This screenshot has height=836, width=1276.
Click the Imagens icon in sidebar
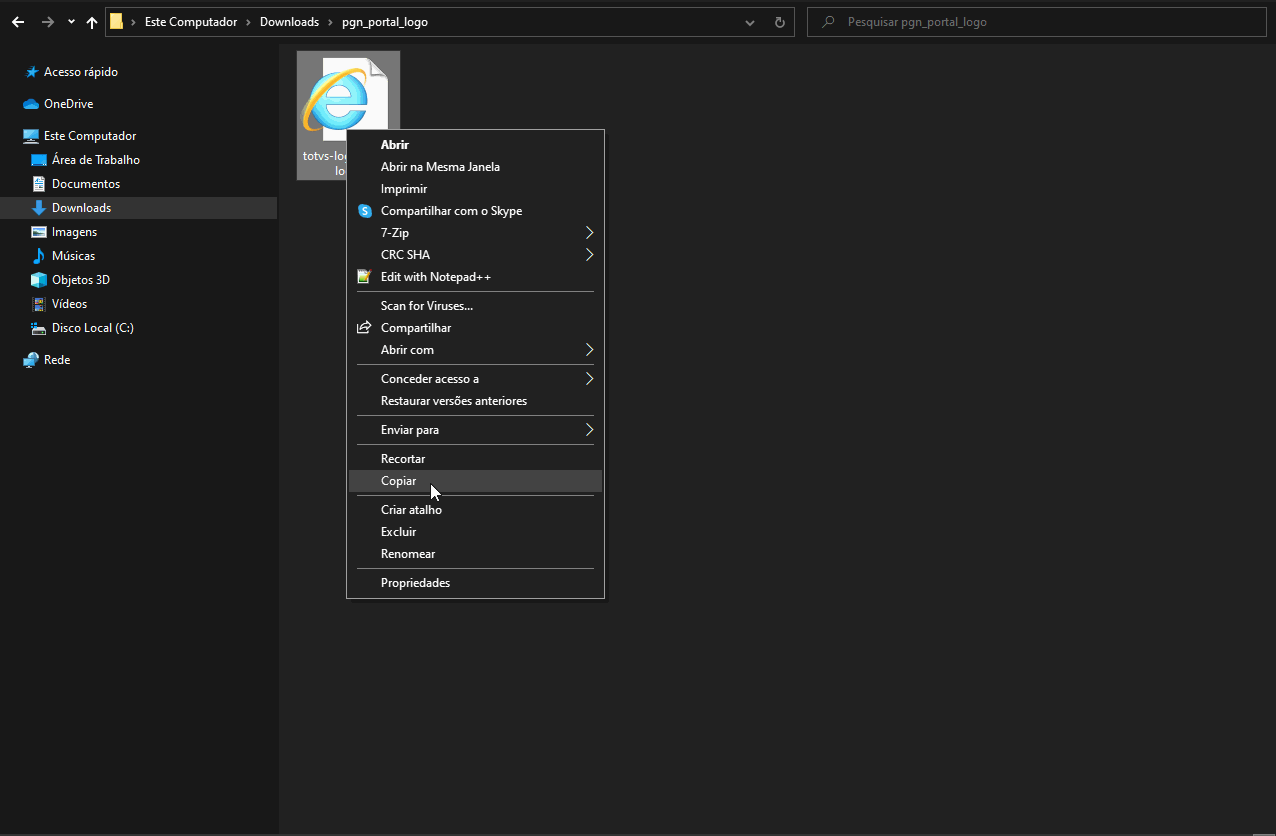(x=39, y=232)
